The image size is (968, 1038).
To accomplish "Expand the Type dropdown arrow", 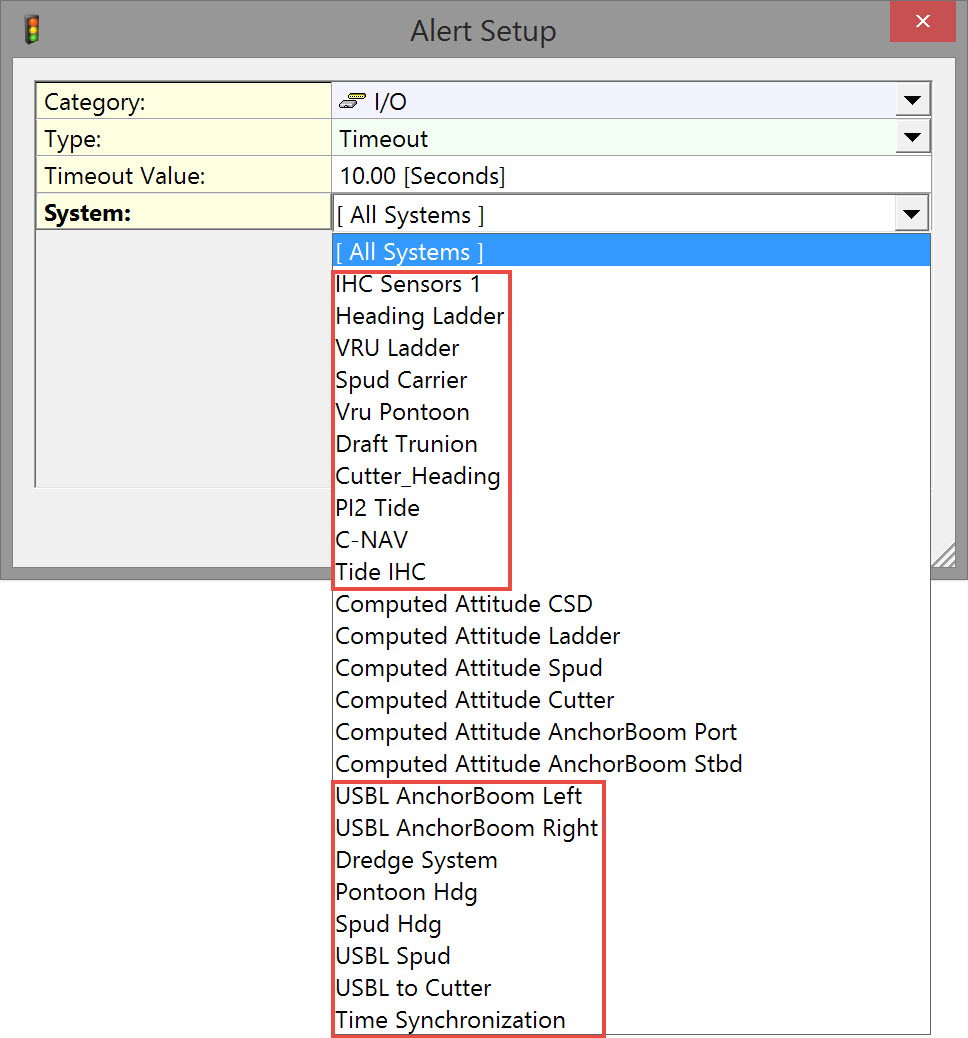I will click(x=911, y=138).
